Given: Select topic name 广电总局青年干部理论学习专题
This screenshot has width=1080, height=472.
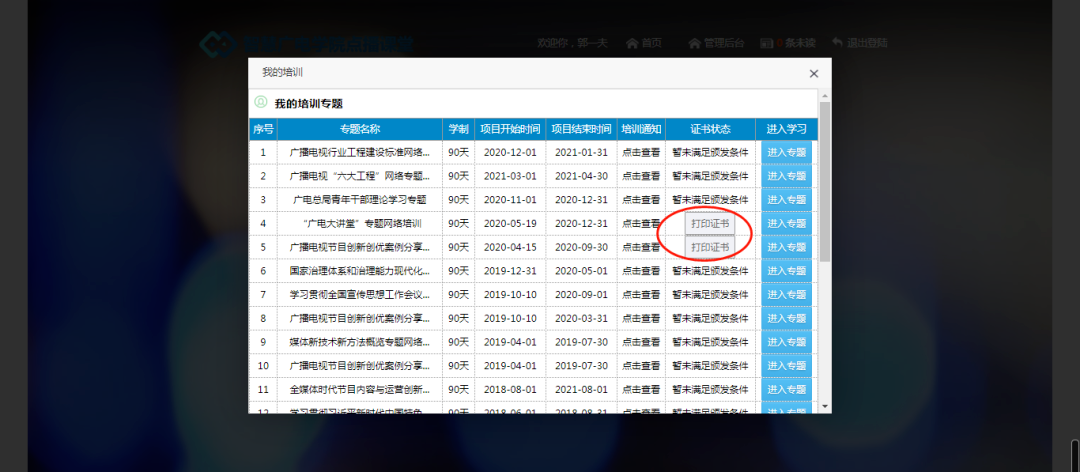Looking at the screenshot, I should point(360,200).
